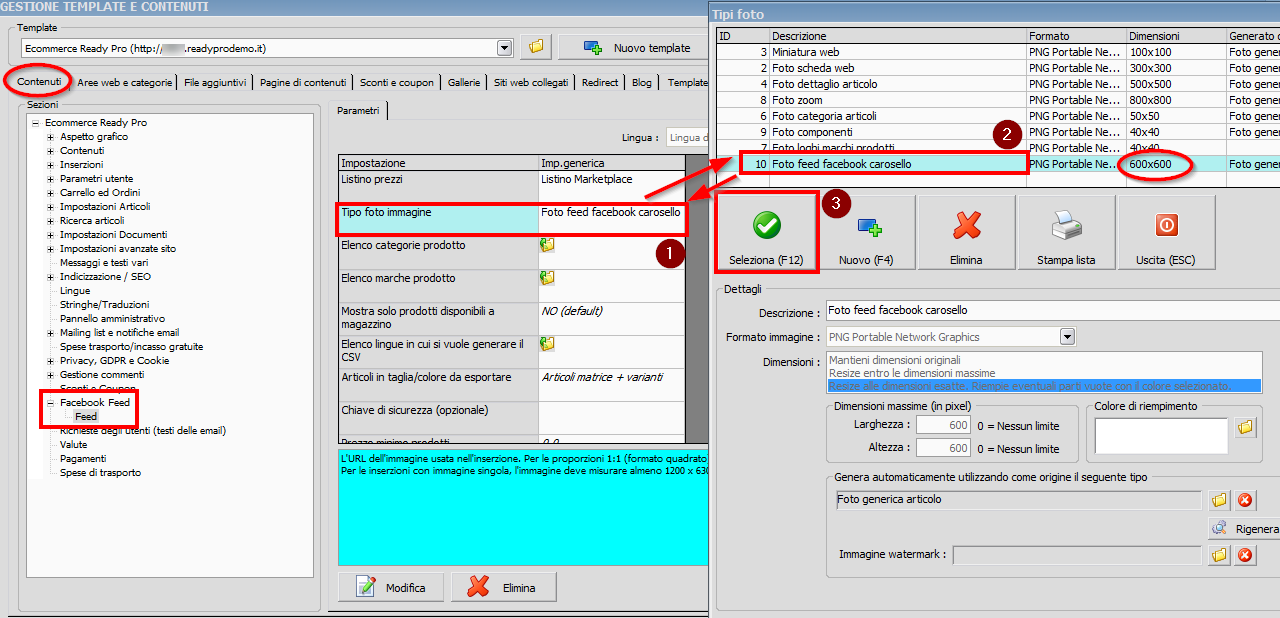
Task: Select the Spese di trasporto tree item
Action: pyautogui.click(x=100, y=473)
